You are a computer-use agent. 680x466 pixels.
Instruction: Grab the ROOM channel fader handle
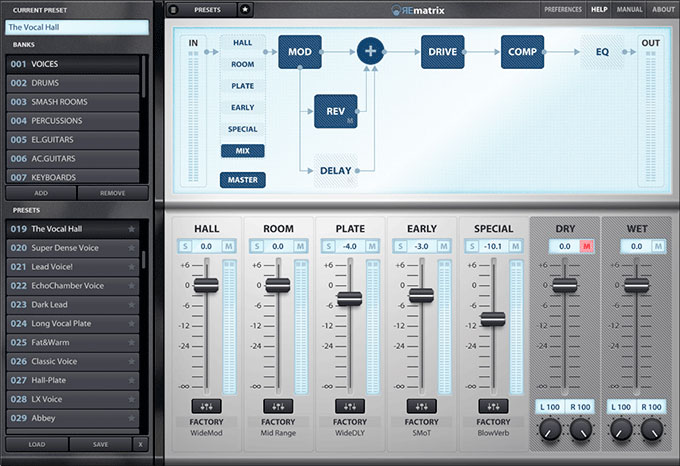278,285
